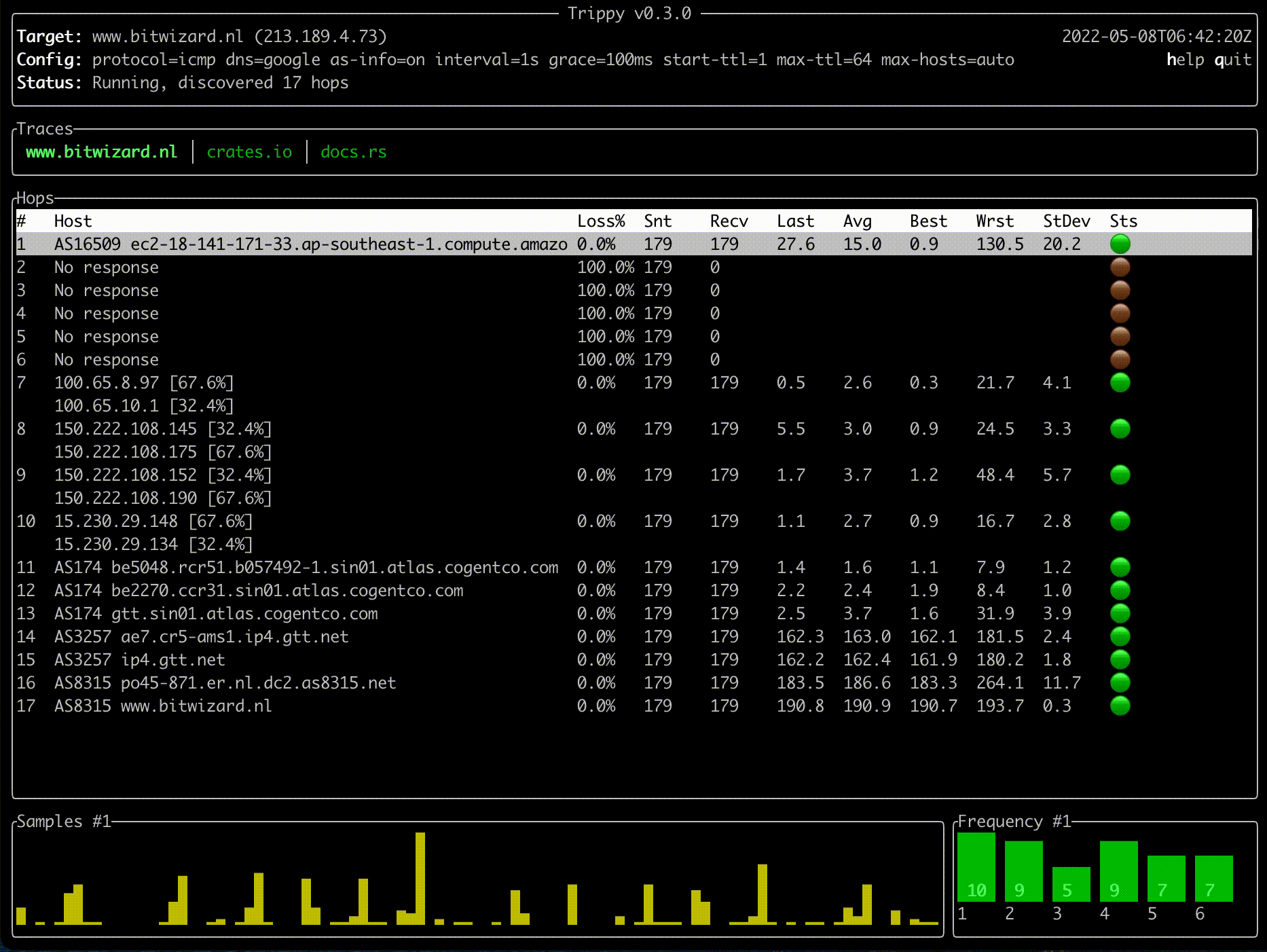Select hop 16 po45-871 as8315.net row
1267x952 pixels.
(x=225, y=683)
